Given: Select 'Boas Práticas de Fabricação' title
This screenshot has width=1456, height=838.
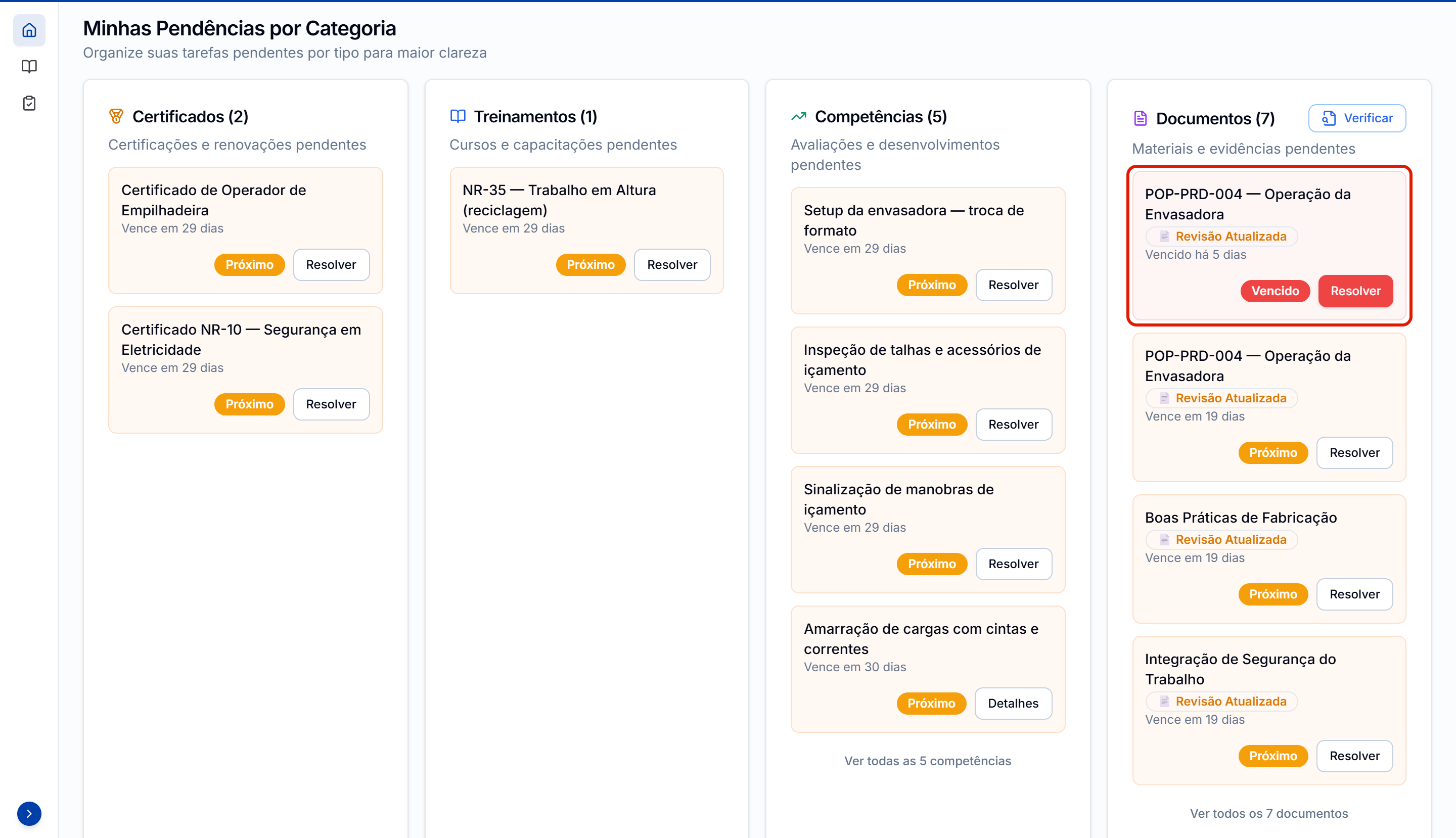Looking at the screenshot, I should (1241, 518).
